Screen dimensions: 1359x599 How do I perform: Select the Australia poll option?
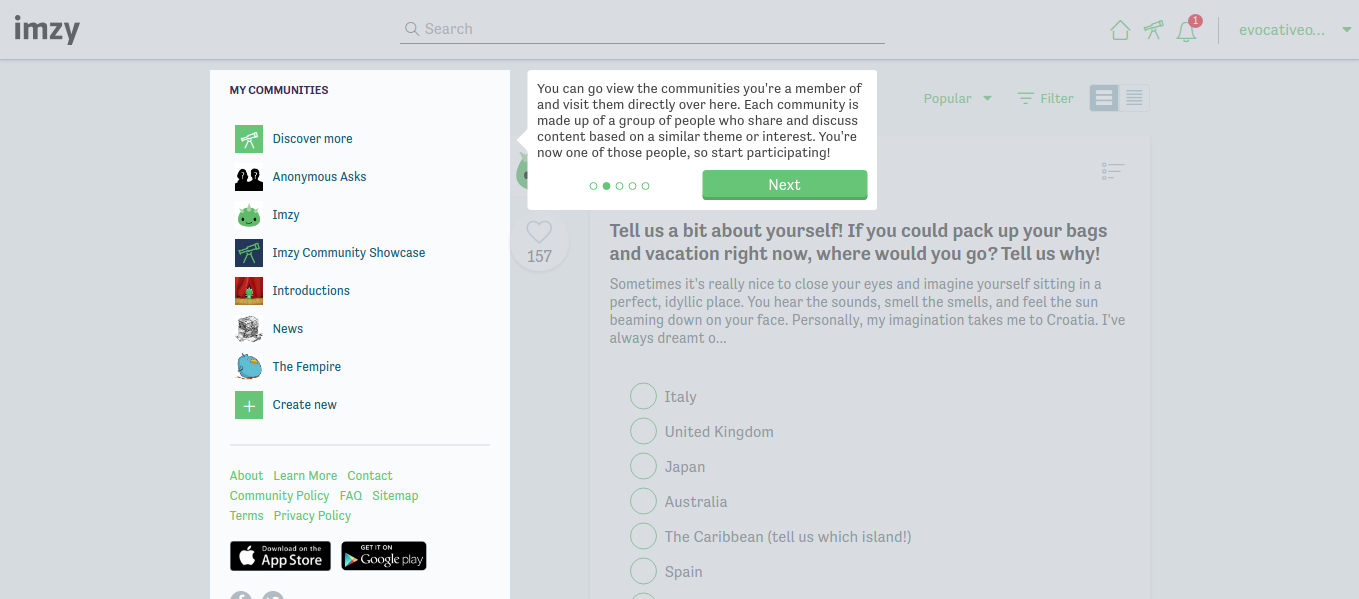[x=643, y=502]
